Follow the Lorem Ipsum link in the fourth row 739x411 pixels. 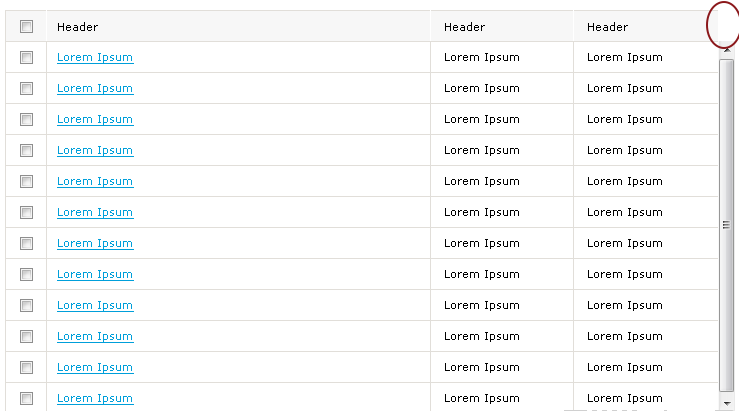tap(95, 151)
